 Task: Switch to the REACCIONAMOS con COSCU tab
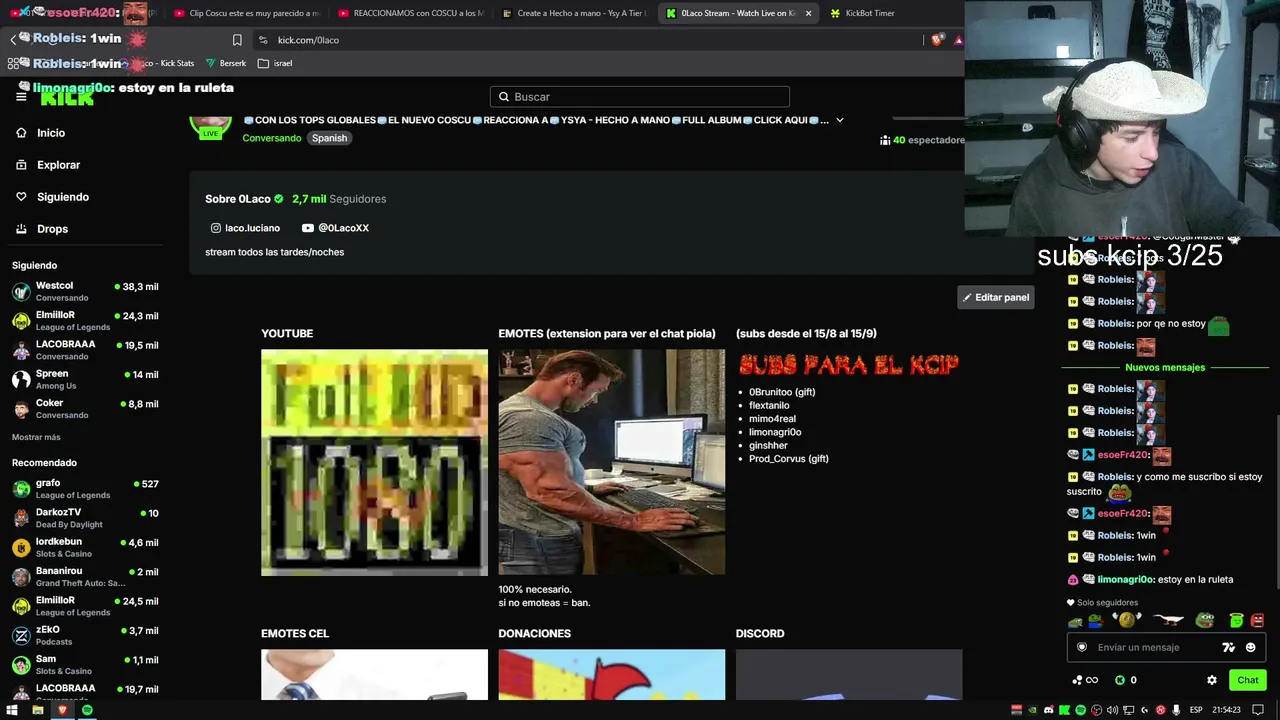point(409,13)
